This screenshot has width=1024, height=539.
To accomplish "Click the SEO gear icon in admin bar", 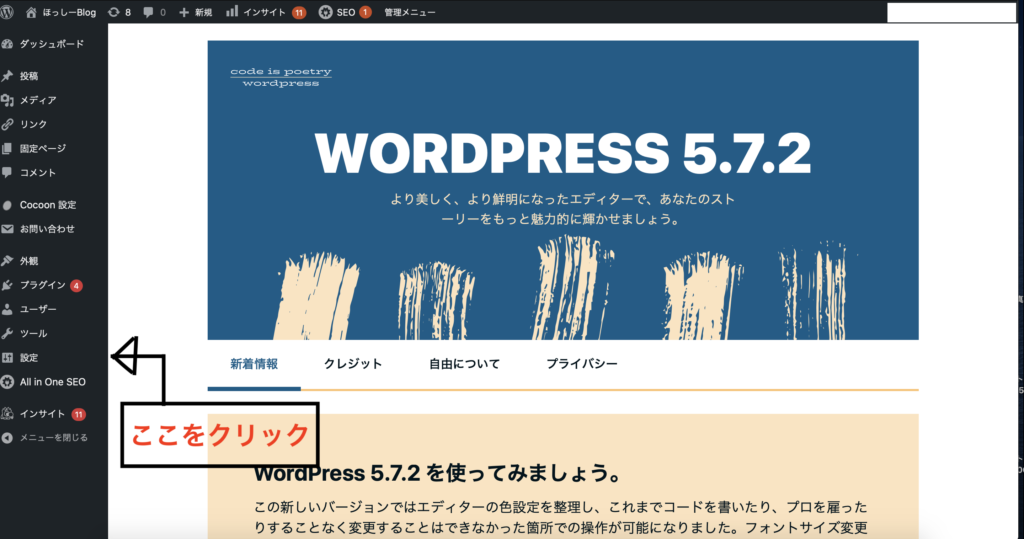I will (x=325, y=12).
